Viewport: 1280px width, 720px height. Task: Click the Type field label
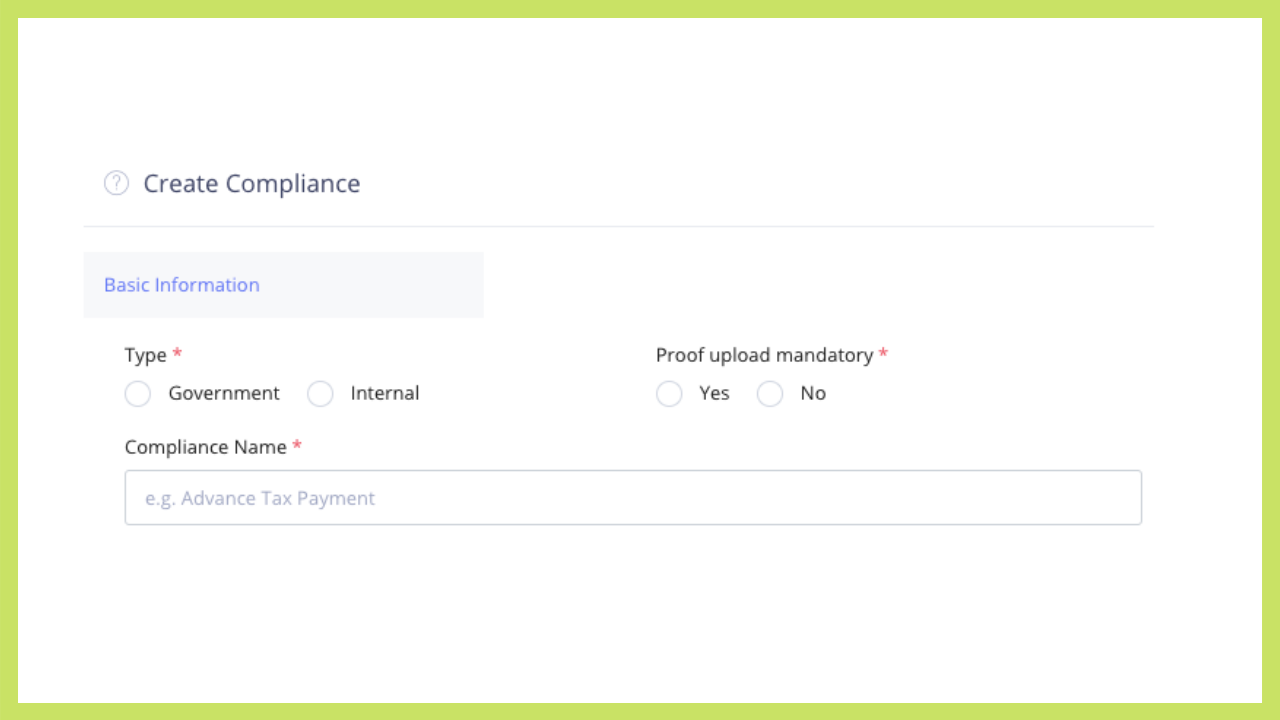point(146,355)
